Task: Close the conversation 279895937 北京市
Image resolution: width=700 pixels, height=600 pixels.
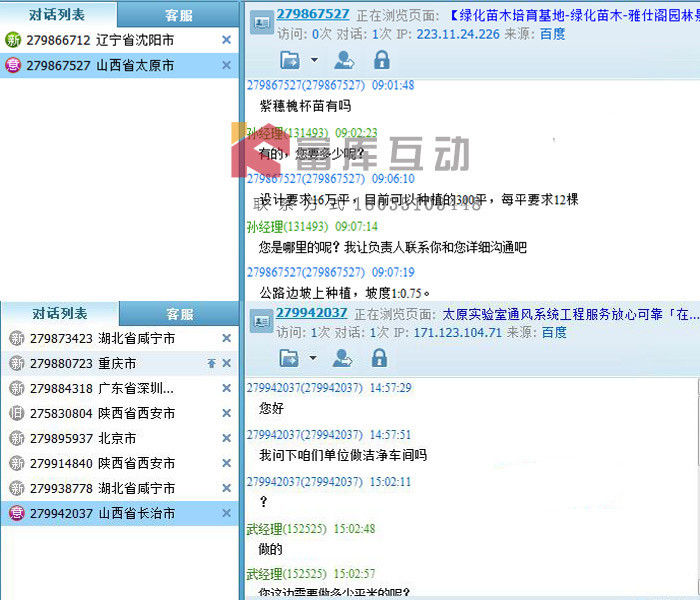Action: [x=226, y=438]
